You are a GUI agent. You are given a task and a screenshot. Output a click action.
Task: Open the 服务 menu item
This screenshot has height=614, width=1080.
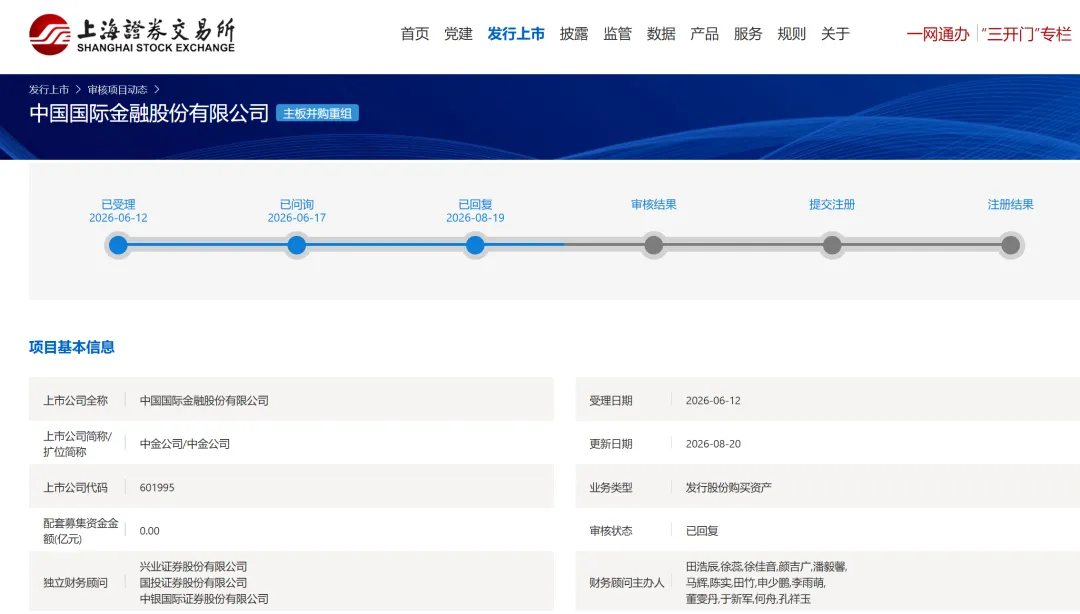coord(747,34)
